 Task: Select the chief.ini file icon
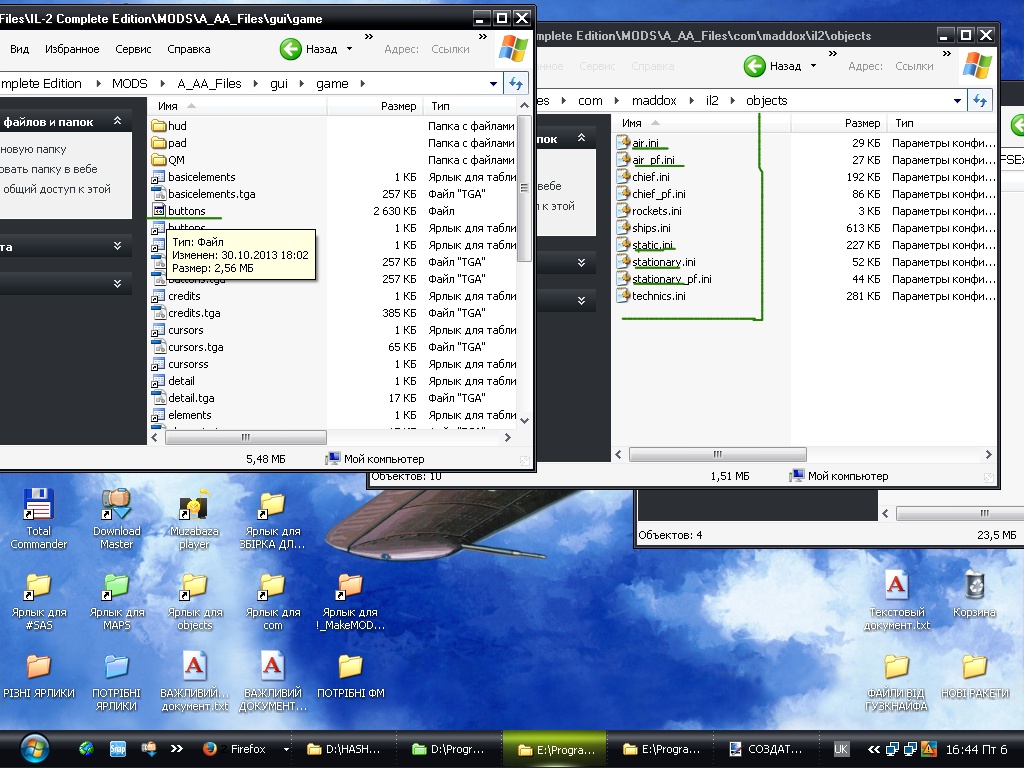point(622,177)
